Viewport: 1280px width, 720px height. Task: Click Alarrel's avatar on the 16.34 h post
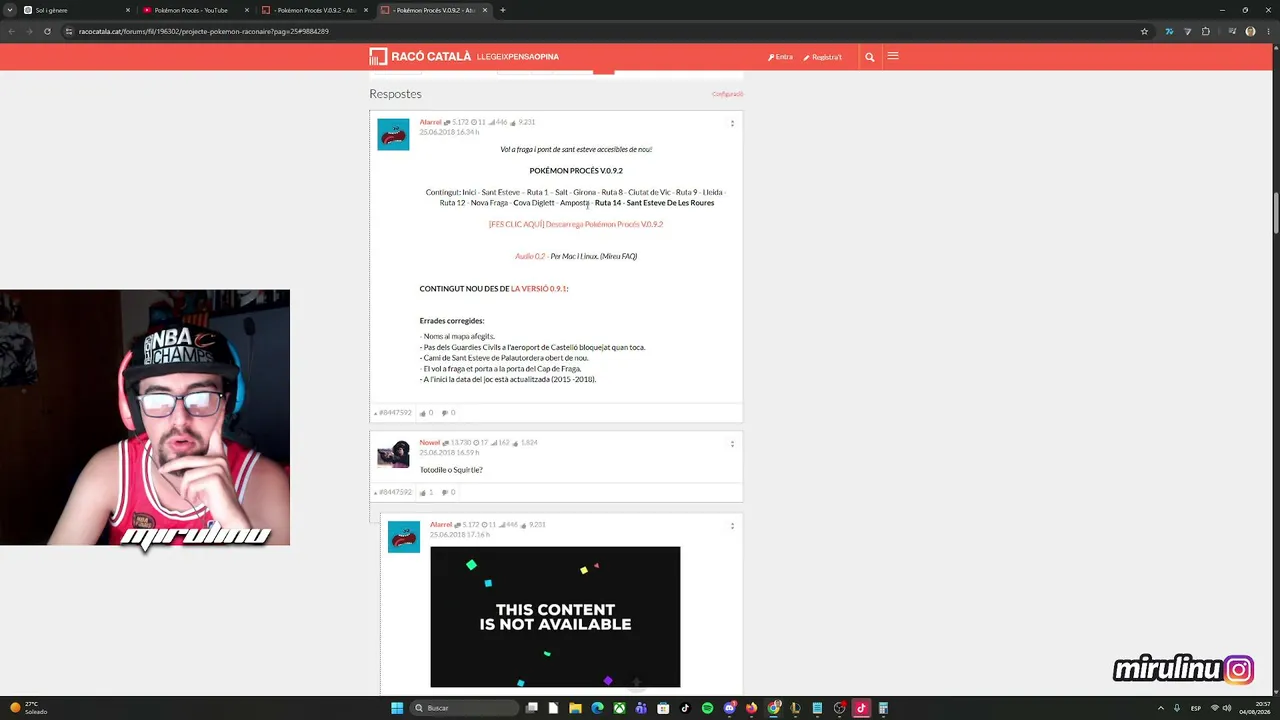(393, 134)
